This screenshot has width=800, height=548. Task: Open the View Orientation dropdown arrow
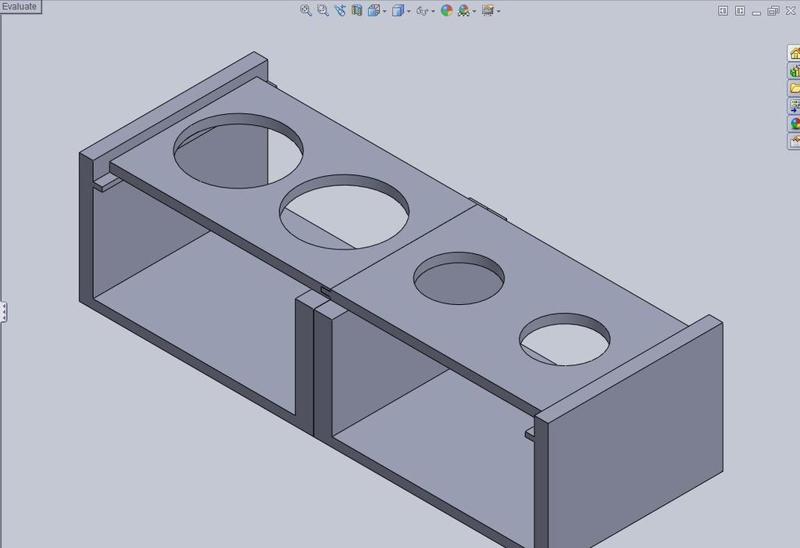tap(385, 11)
